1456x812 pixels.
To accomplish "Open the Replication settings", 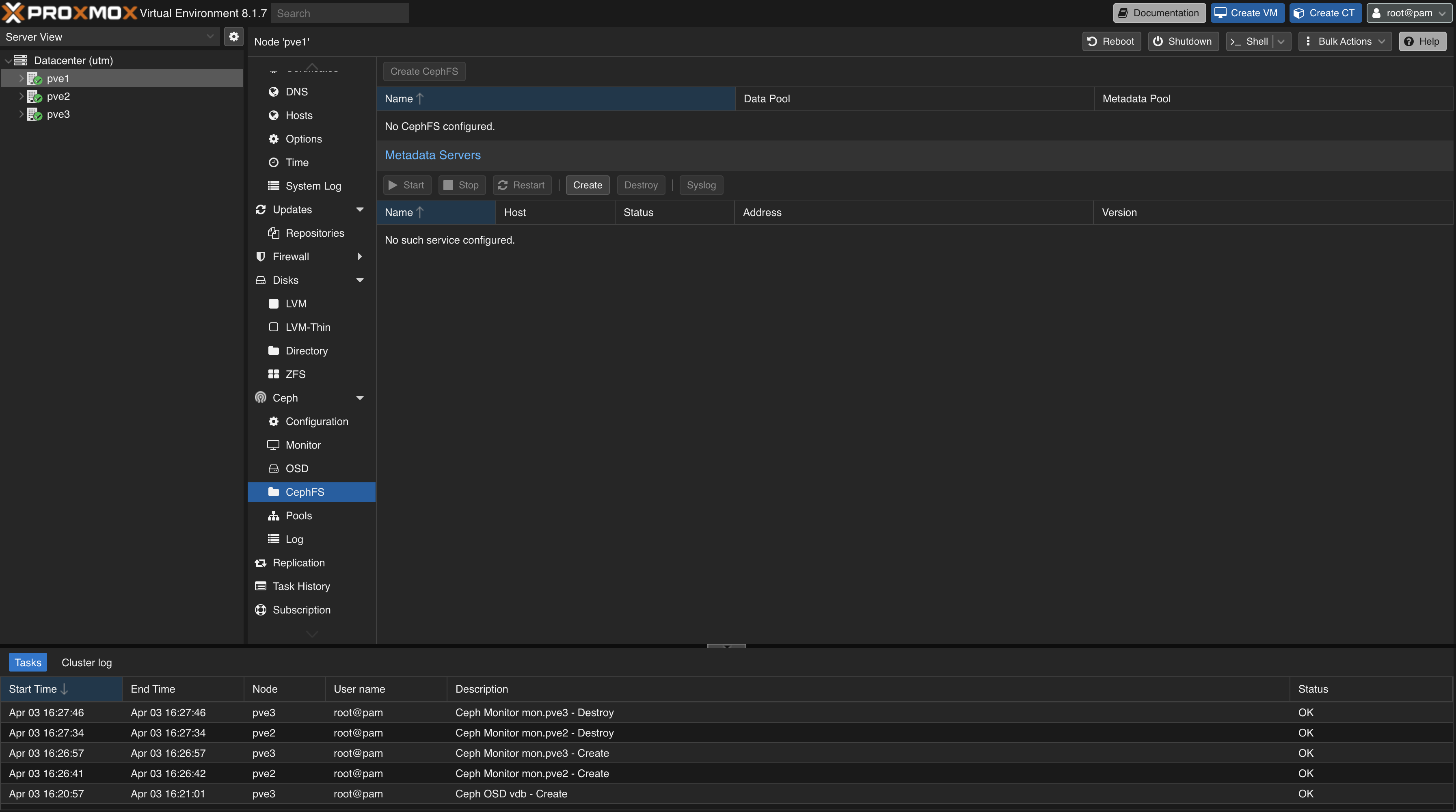I will tap(298, 562).
